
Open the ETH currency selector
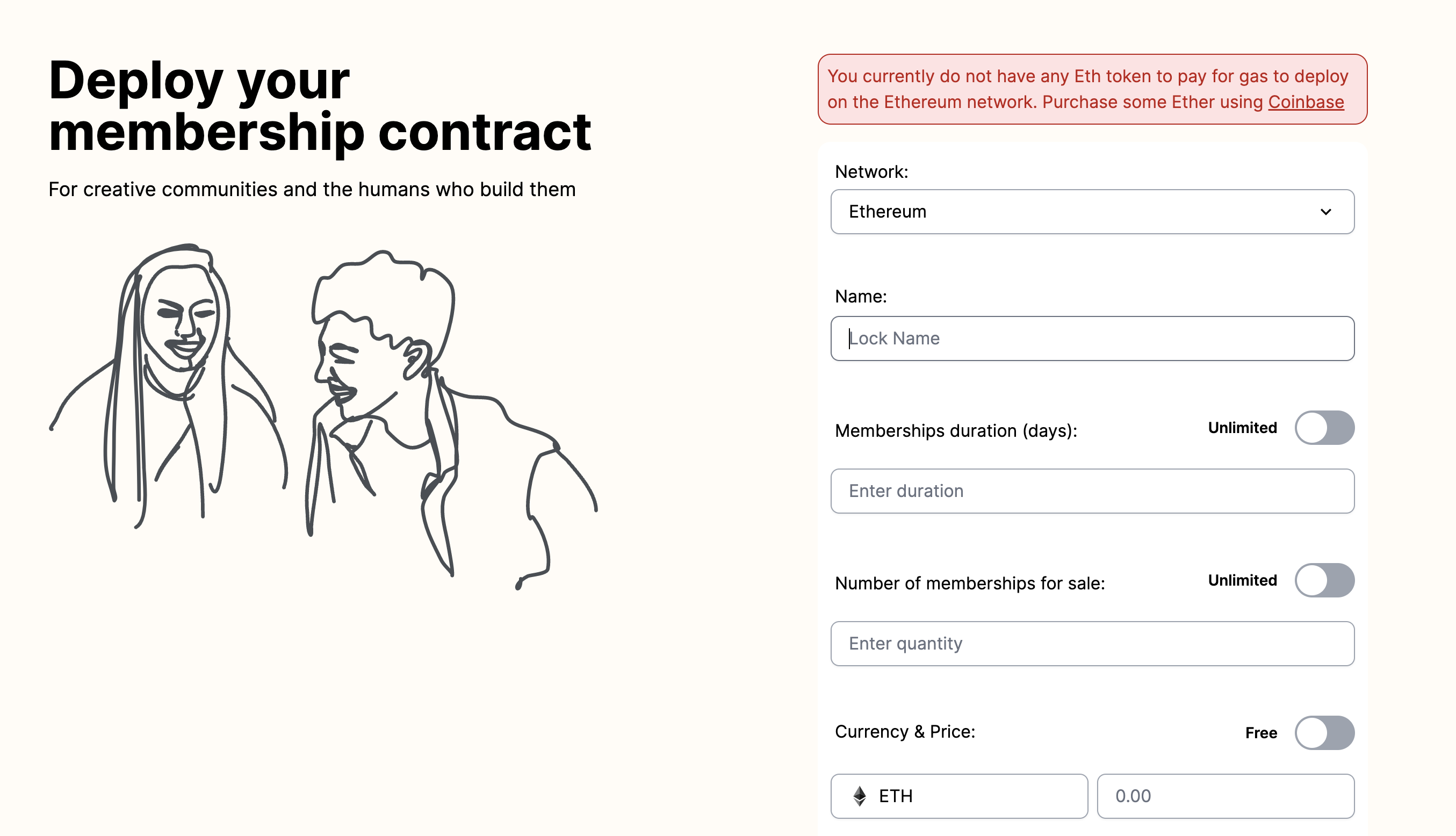click(959, 796)
